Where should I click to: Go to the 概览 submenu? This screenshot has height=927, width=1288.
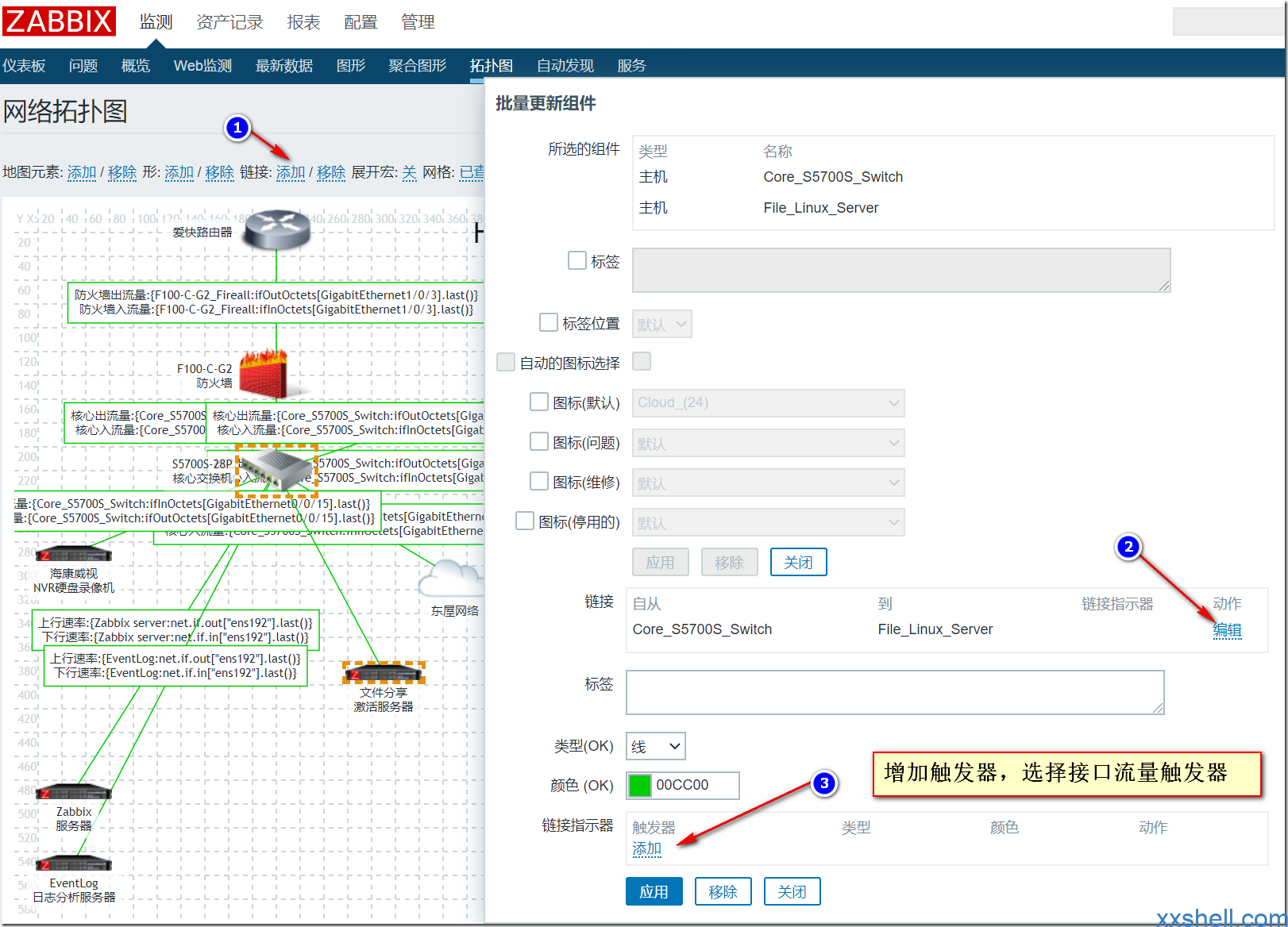(135, 66)
